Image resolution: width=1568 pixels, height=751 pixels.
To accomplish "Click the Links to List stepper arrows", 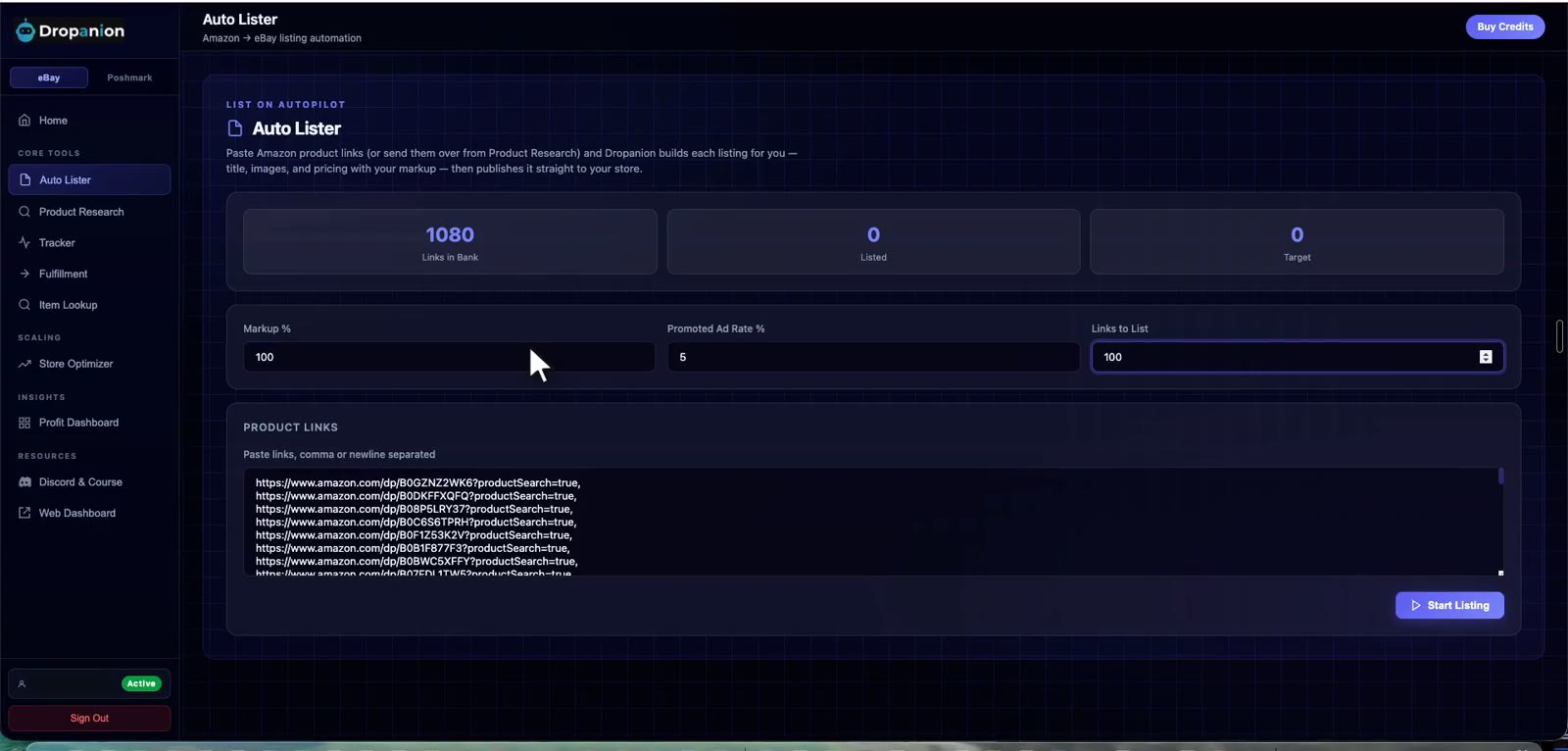I will click(1486, 357).
